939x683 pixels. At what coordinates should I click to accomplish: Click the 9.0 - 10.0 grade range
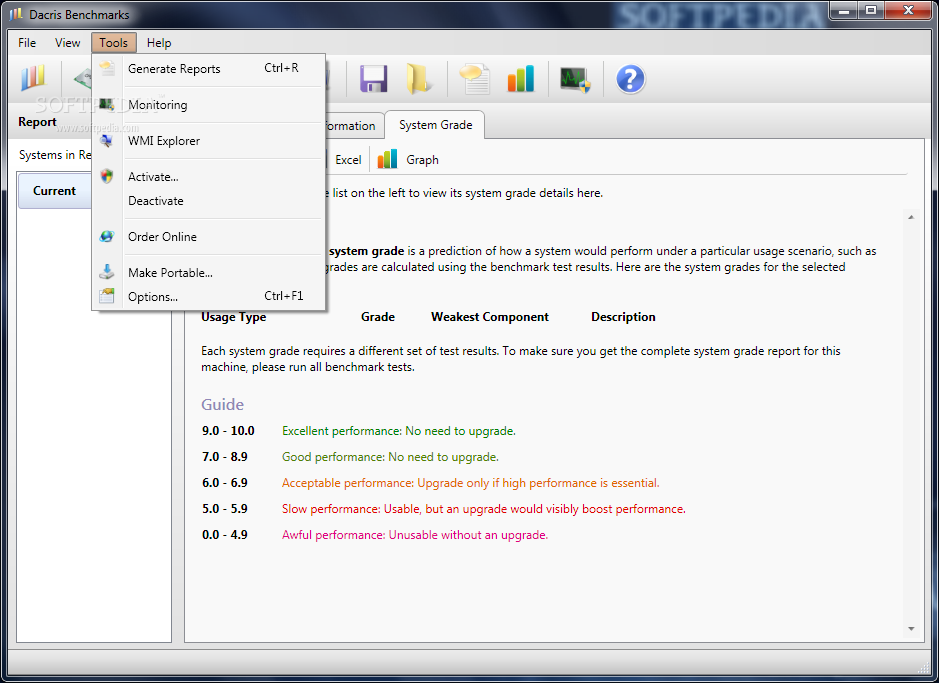[x=228, y=430]
